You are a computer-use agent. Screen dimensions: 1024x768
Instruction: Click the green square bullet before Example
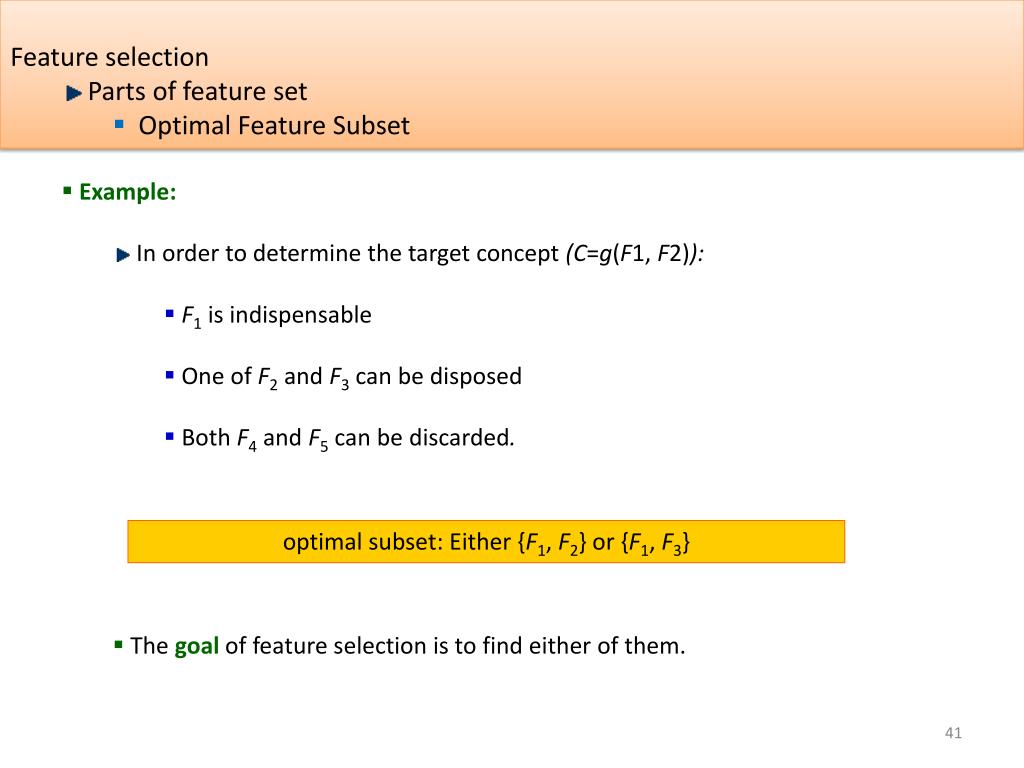(x=67, y=191)
